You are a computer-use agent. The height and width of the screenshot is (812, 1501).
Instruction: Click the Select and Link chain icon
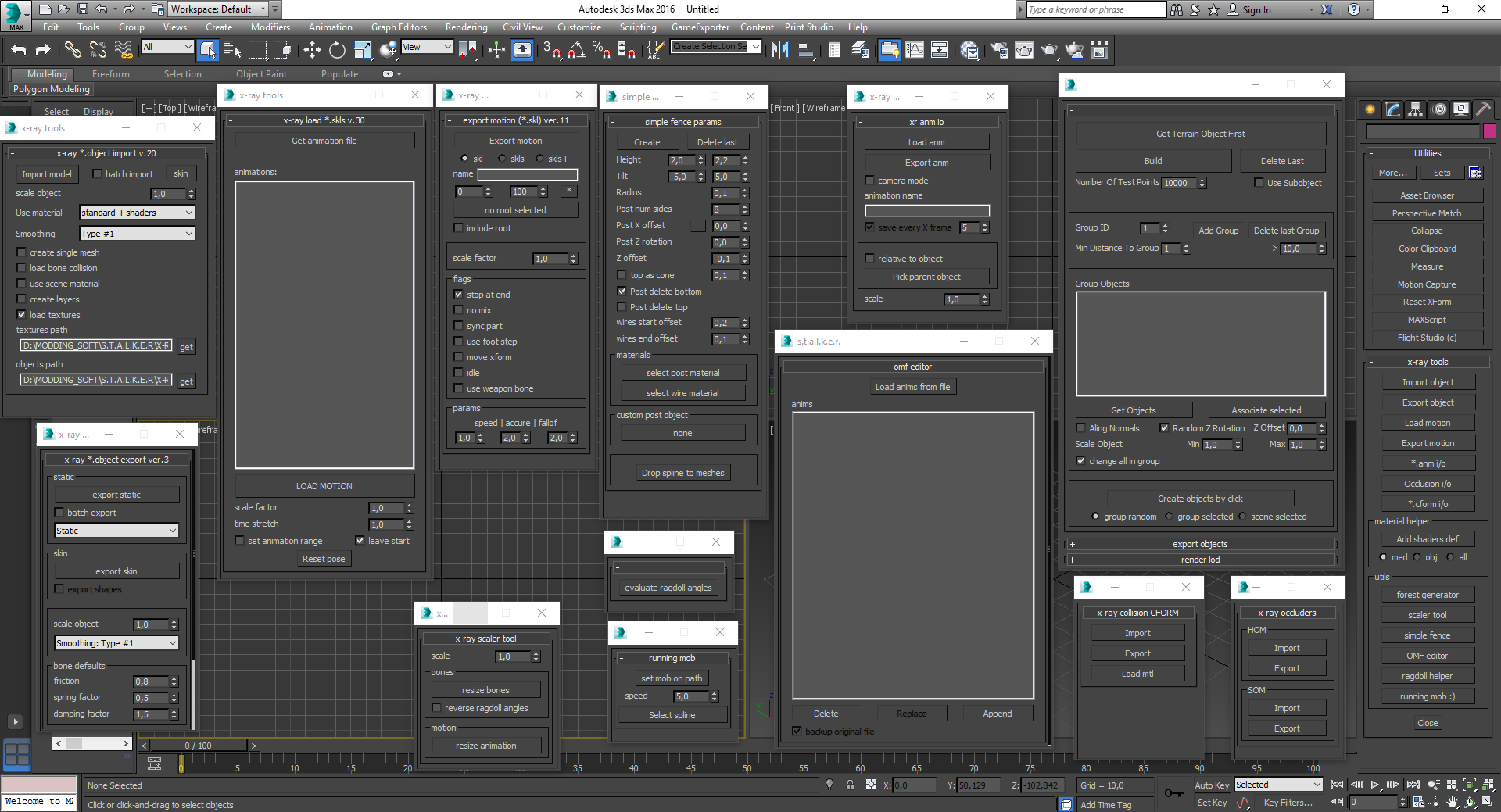pos(73,50)
